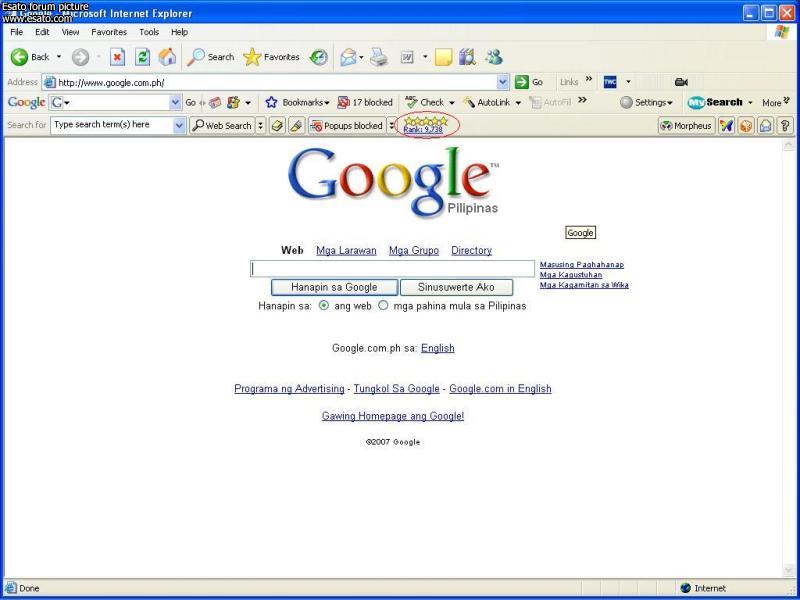Click the Google Toolbar news icon
Screen dimensions: 800x600
215,103
